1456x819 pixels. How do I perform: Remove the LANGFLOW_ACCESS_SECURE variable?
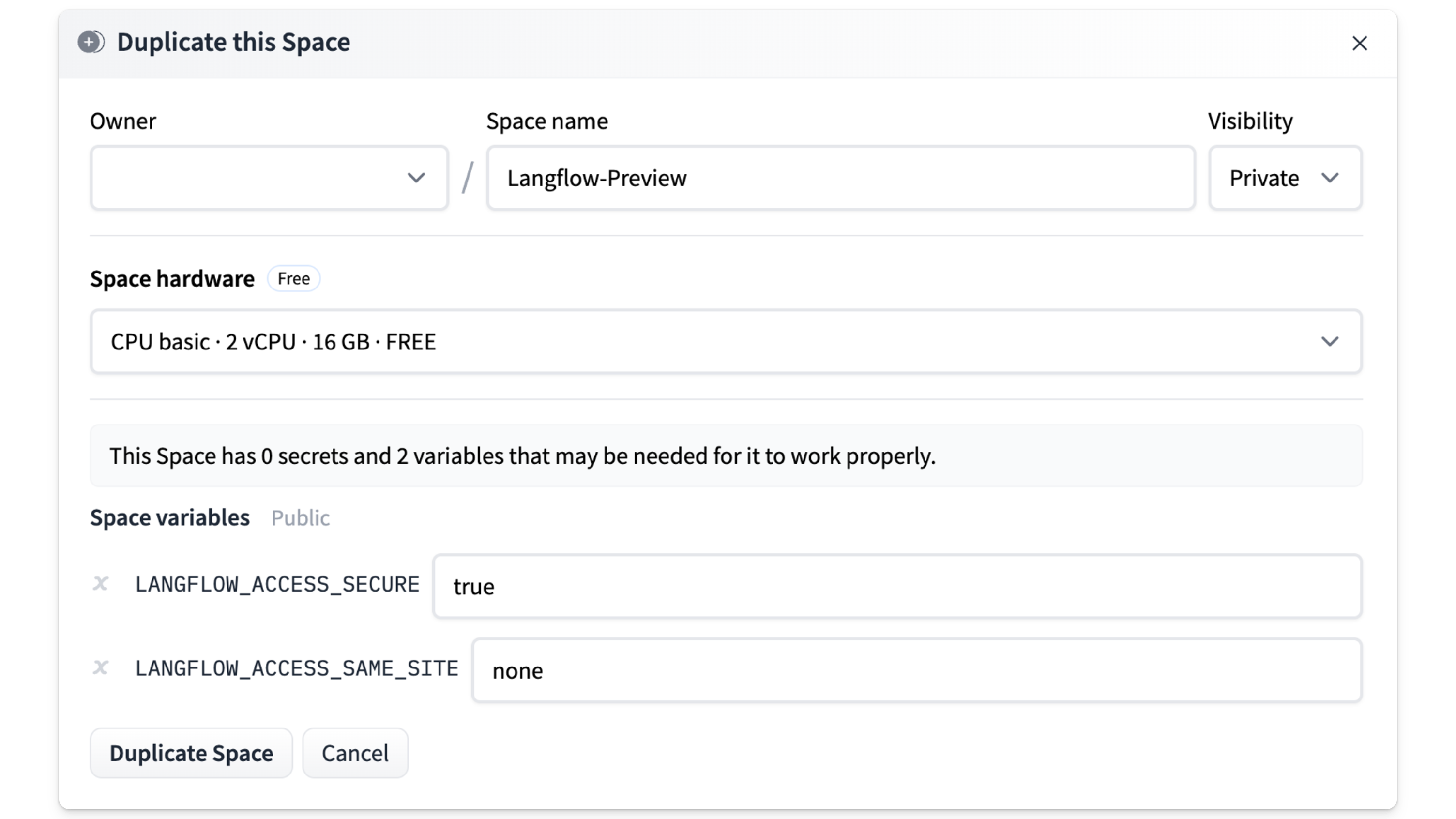(x=101, y=584)
